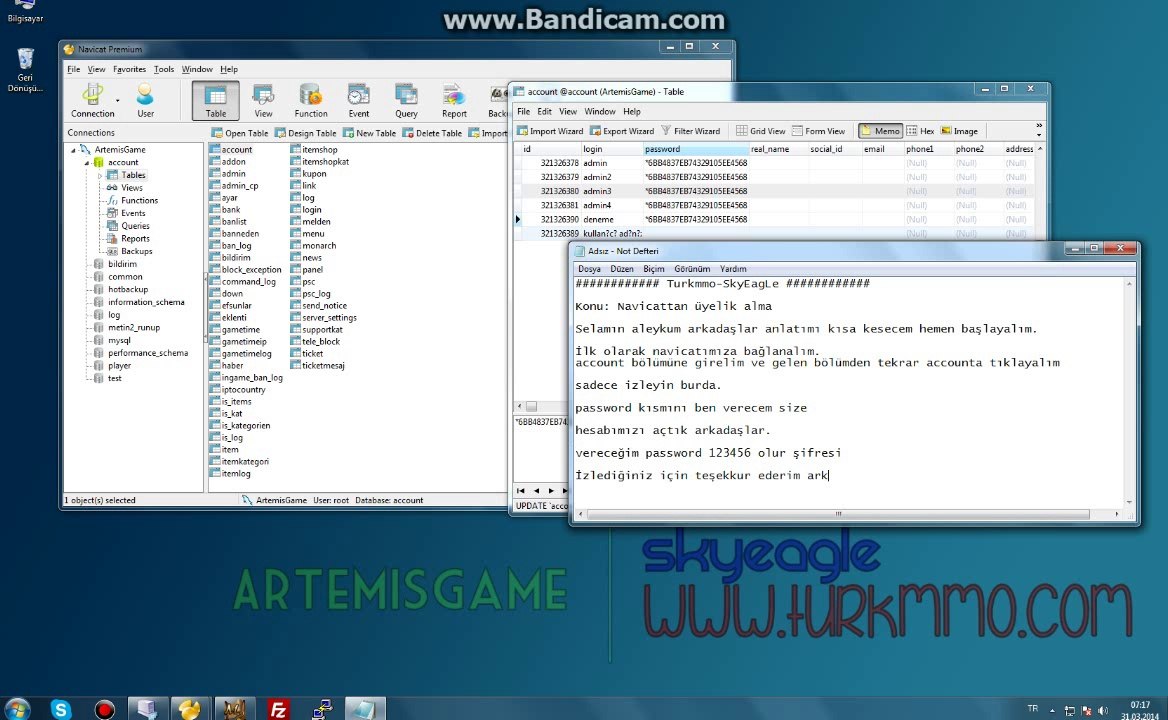
Task: Open Notepad Görünüm menu
Action: click(692, 269)
